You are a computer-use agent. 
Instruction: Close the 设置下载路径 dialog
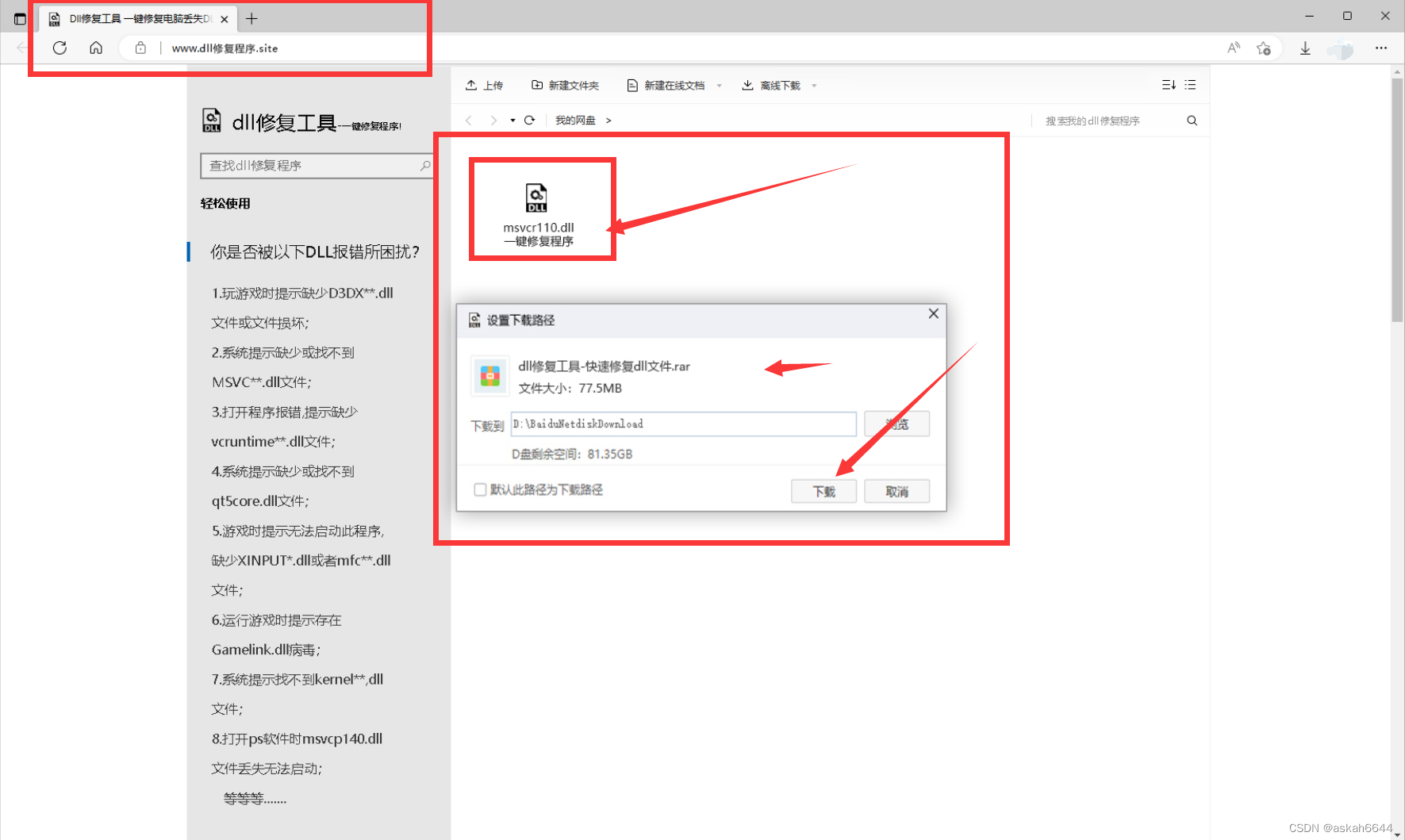point(934,314)
